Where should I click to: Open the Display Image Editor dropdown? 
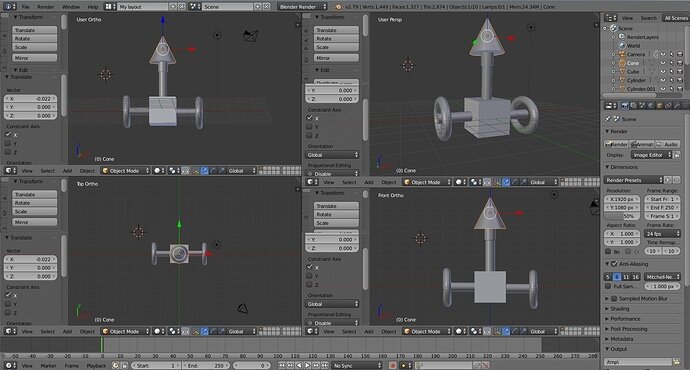[x=651, y=155]
